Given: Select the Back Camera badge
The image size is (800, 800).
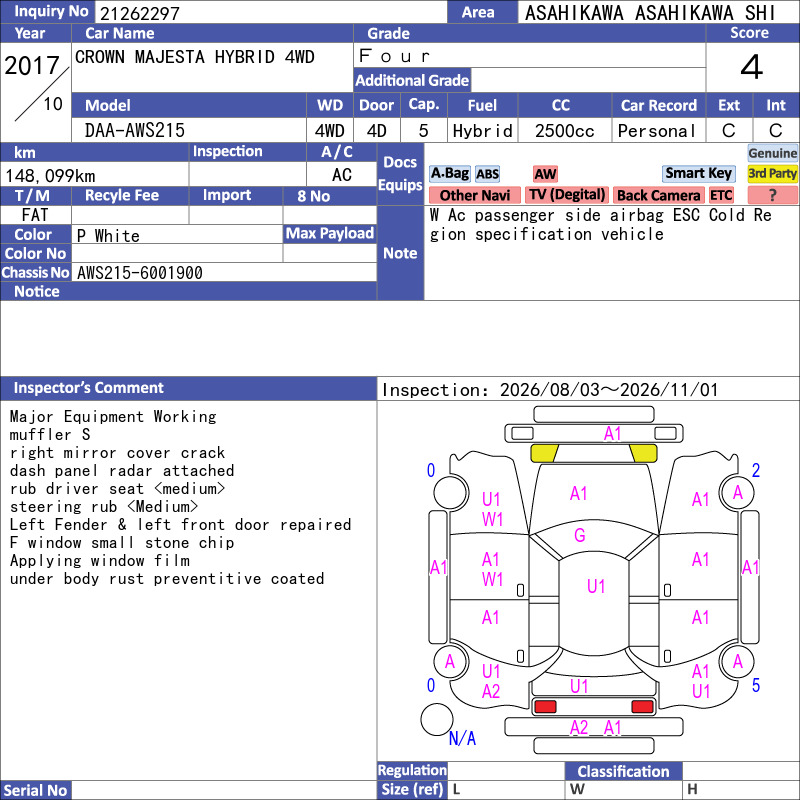Looking at the screenshot, I should (658, 195).
